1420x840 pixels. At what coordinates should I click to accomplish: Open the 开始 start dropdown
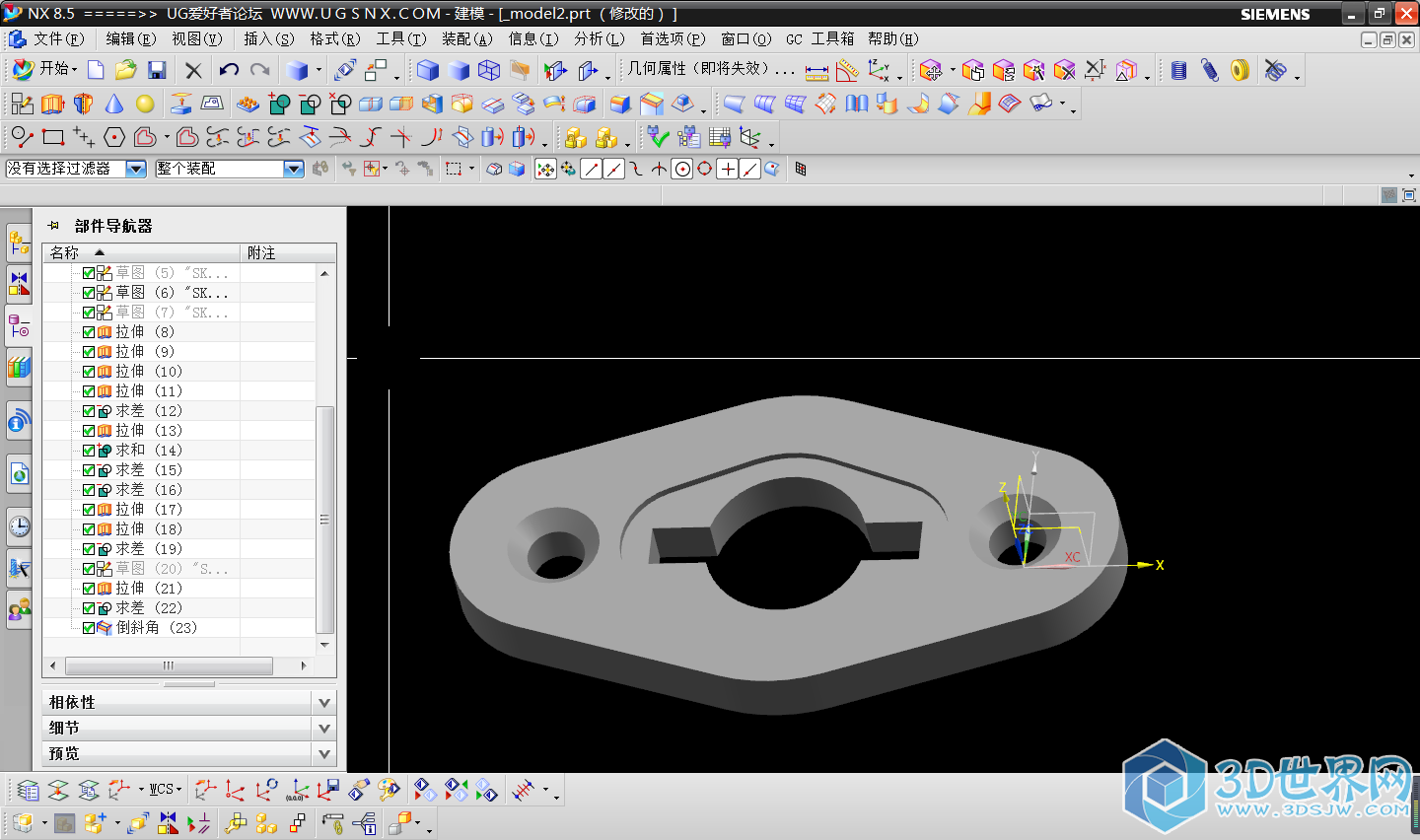coord(44,69)
